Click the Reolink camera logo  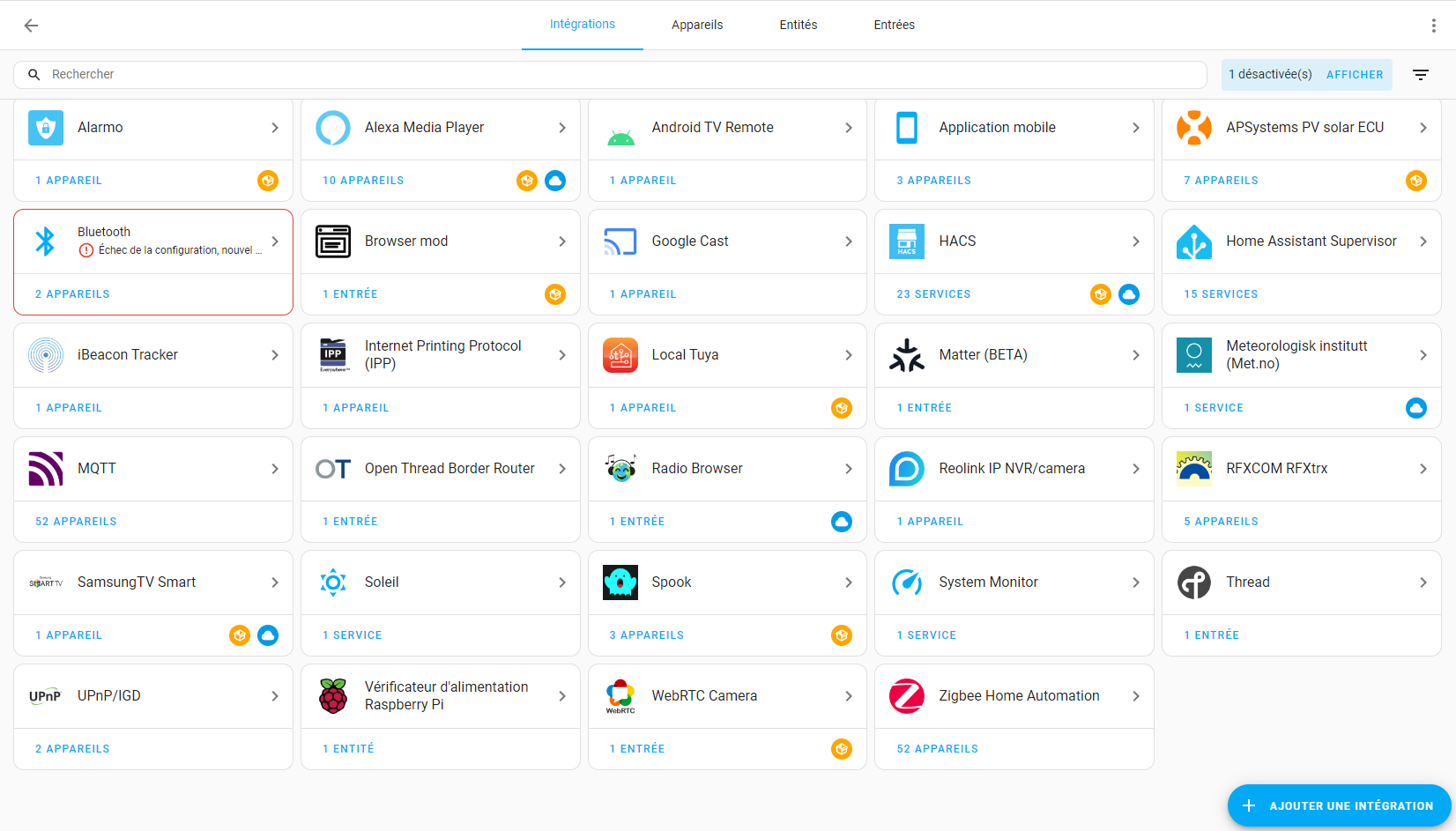coord(907,469)
